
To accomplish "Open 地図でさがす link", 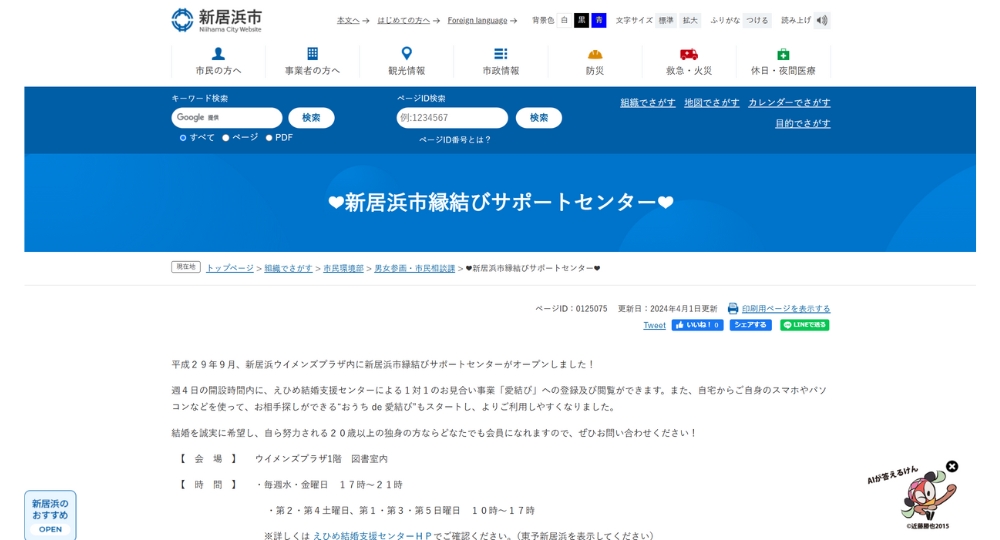I will [712, 103].
